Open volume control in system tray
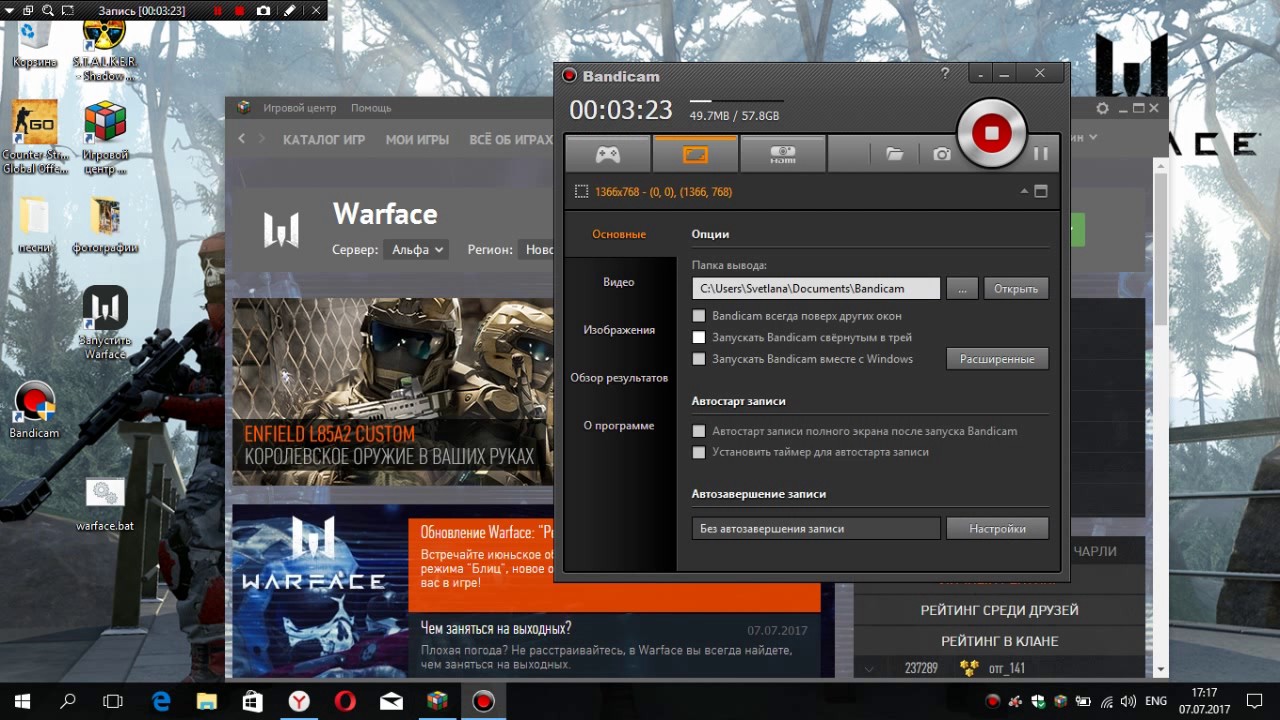The width and height of the screenshot is (1280, 720). click(x=1128, y=701)
